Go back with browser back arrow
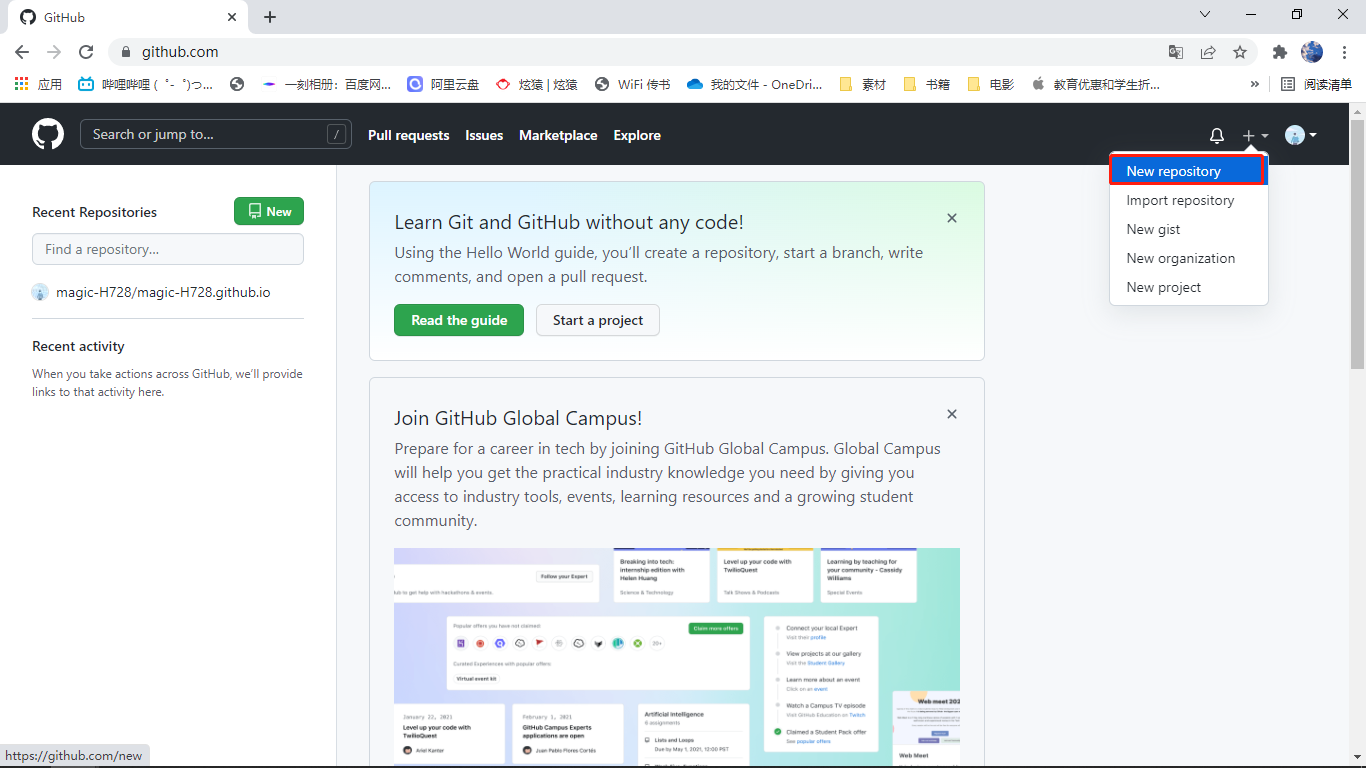This screenshot has width=1366, height=768. point(22,52)
